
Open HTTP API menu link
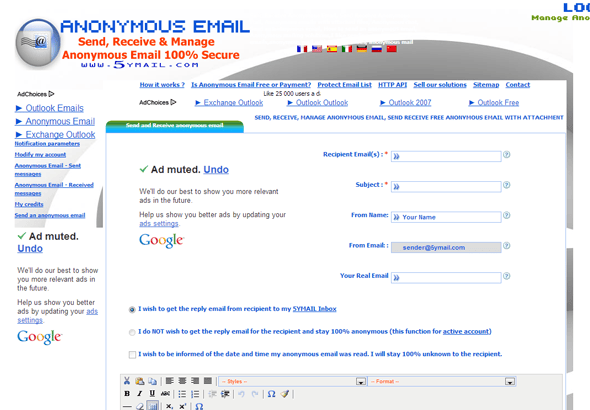click(392, 85)
